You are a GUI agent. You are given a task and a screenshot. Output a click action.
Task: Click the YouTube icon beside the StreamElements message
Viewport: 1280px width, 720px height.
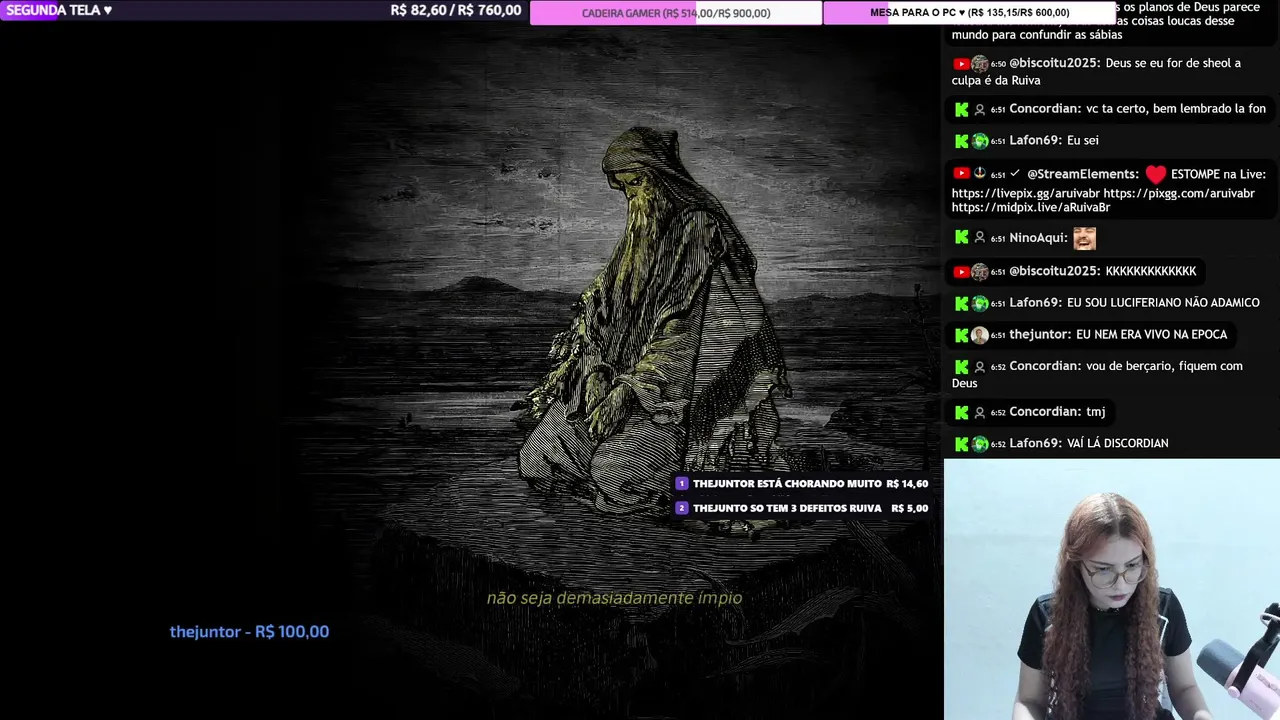pos(961,173)
